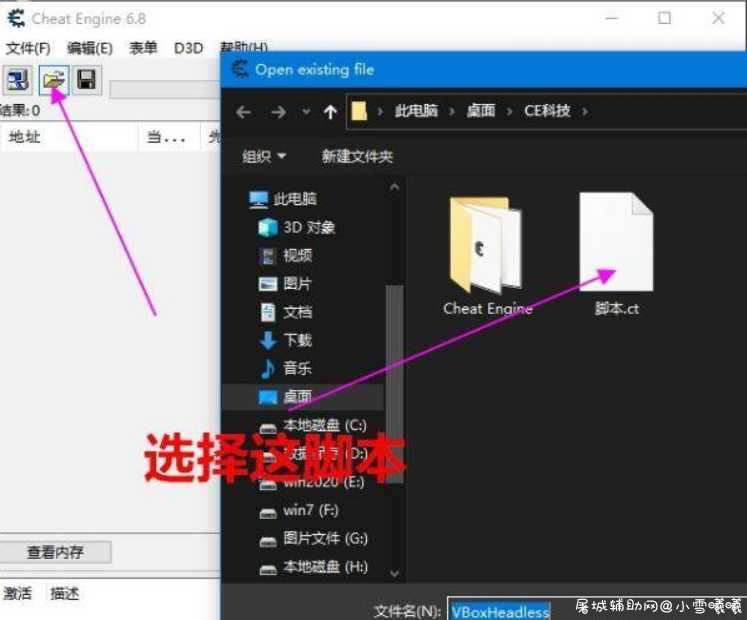
Task: Go back using the dialog back arrow
Action: (x=243, y=112)
